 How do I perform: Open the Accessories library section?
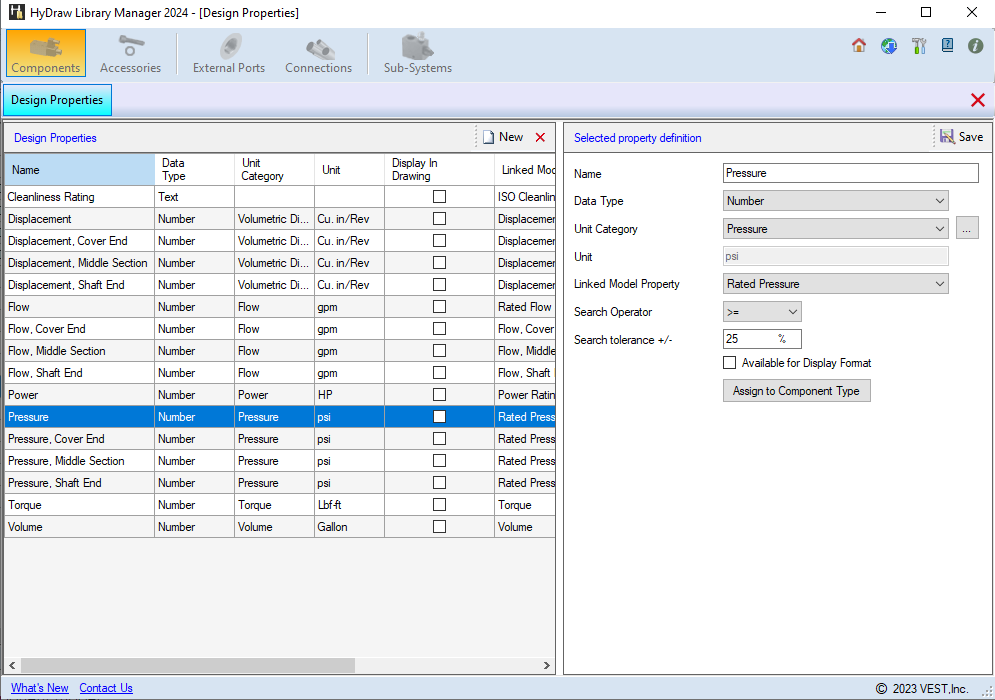point(130,52)
